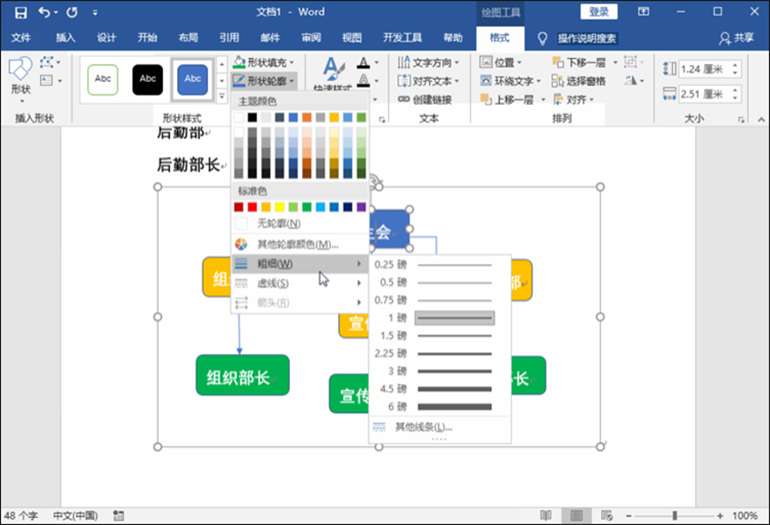
Task: Click the lightbulb tell-me icon
Action: click(542, 38)
